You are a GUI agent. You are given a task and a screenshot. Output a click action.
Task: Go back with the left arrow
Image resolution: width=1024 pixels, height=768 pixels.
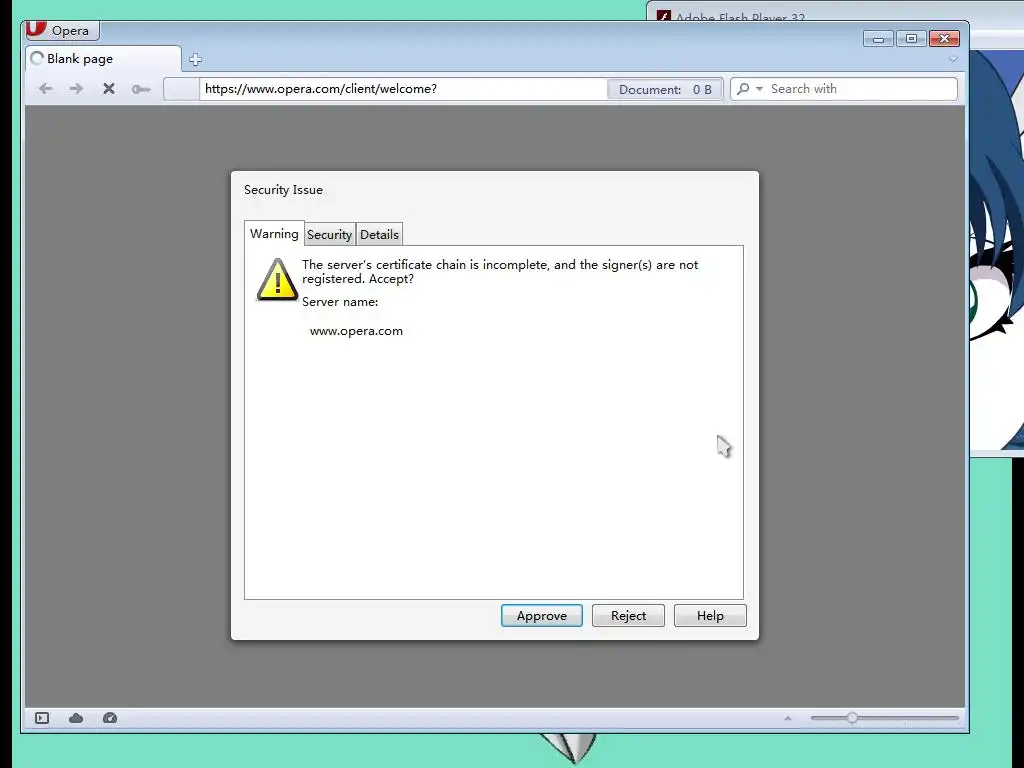pos(45,89)
